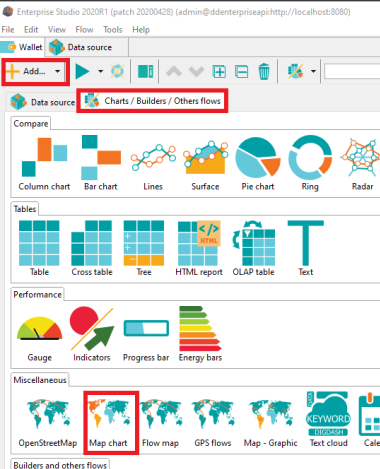Click the collapse all minus icon
Screen dimensions: 380x469
(241, 72)
